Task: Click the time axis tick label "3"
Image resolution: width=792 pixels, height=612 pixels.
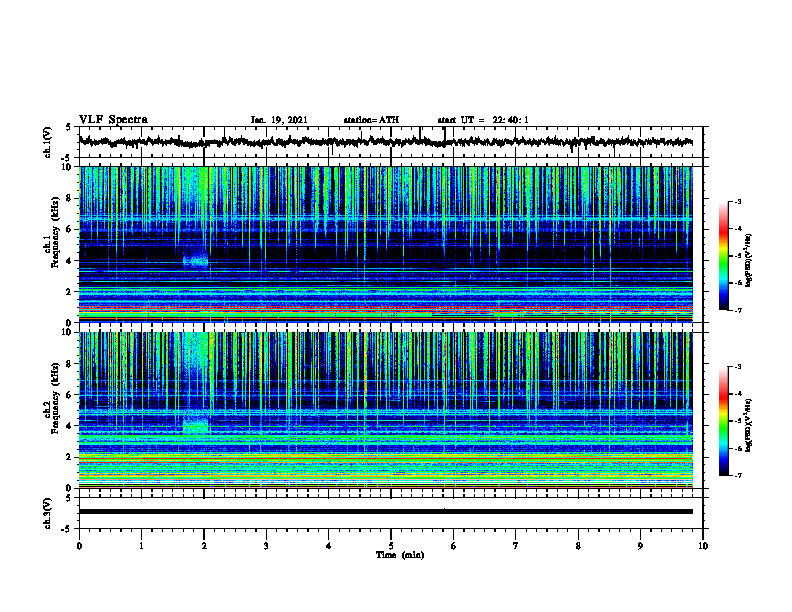Action: (x=266, y=546)
